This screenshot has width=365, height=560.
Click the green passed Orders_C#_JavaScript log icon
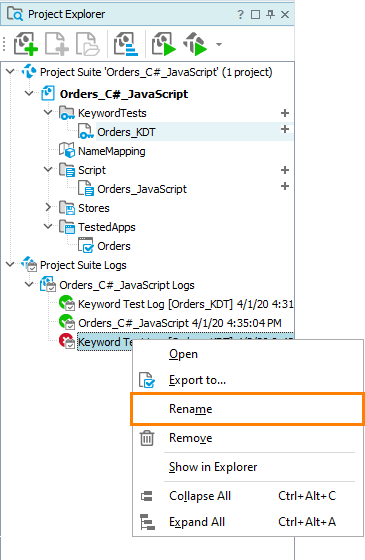(x=67, y=322)
